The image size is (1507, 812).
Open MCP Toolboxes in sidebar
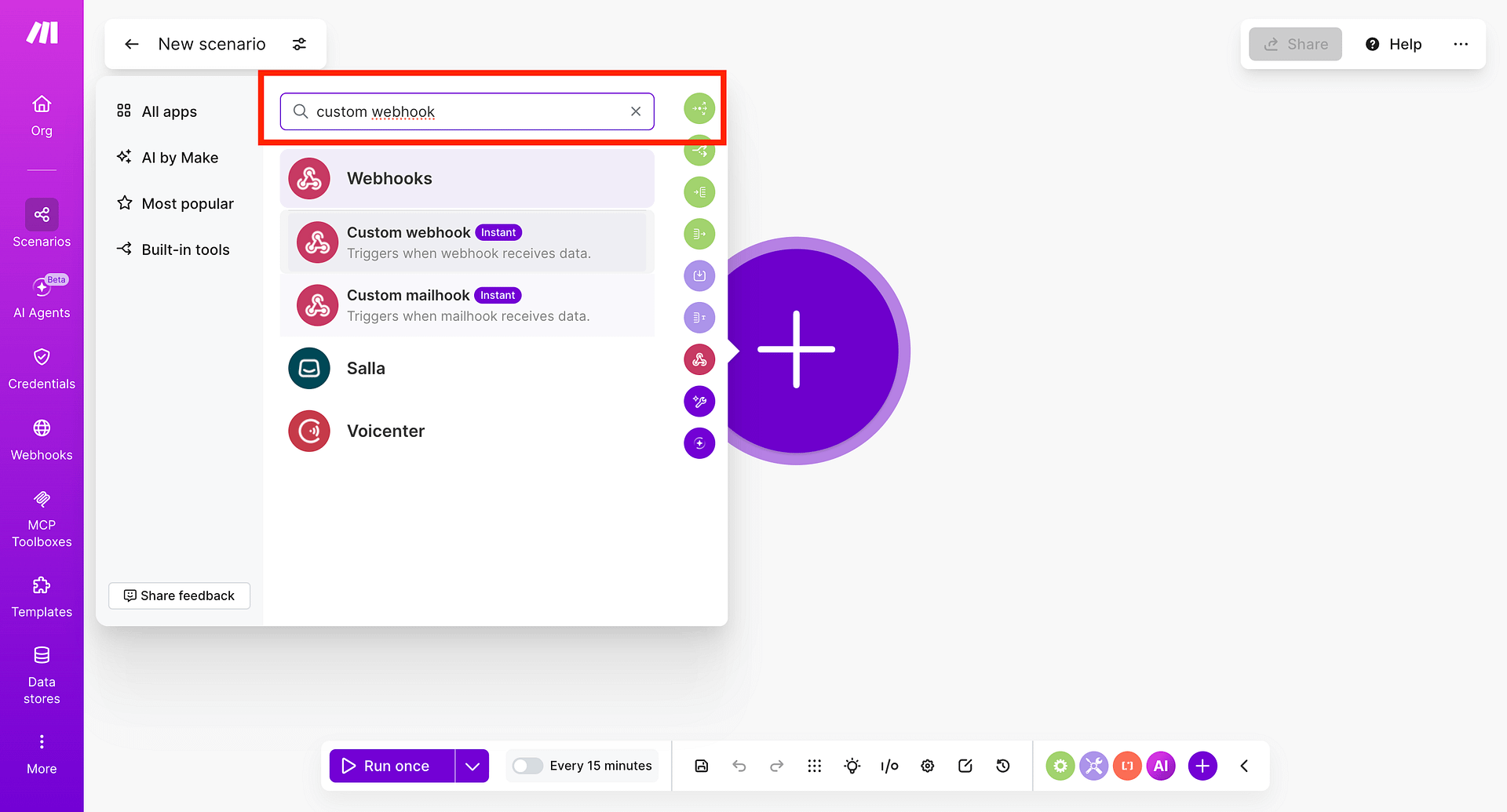(x=42, y=519)
